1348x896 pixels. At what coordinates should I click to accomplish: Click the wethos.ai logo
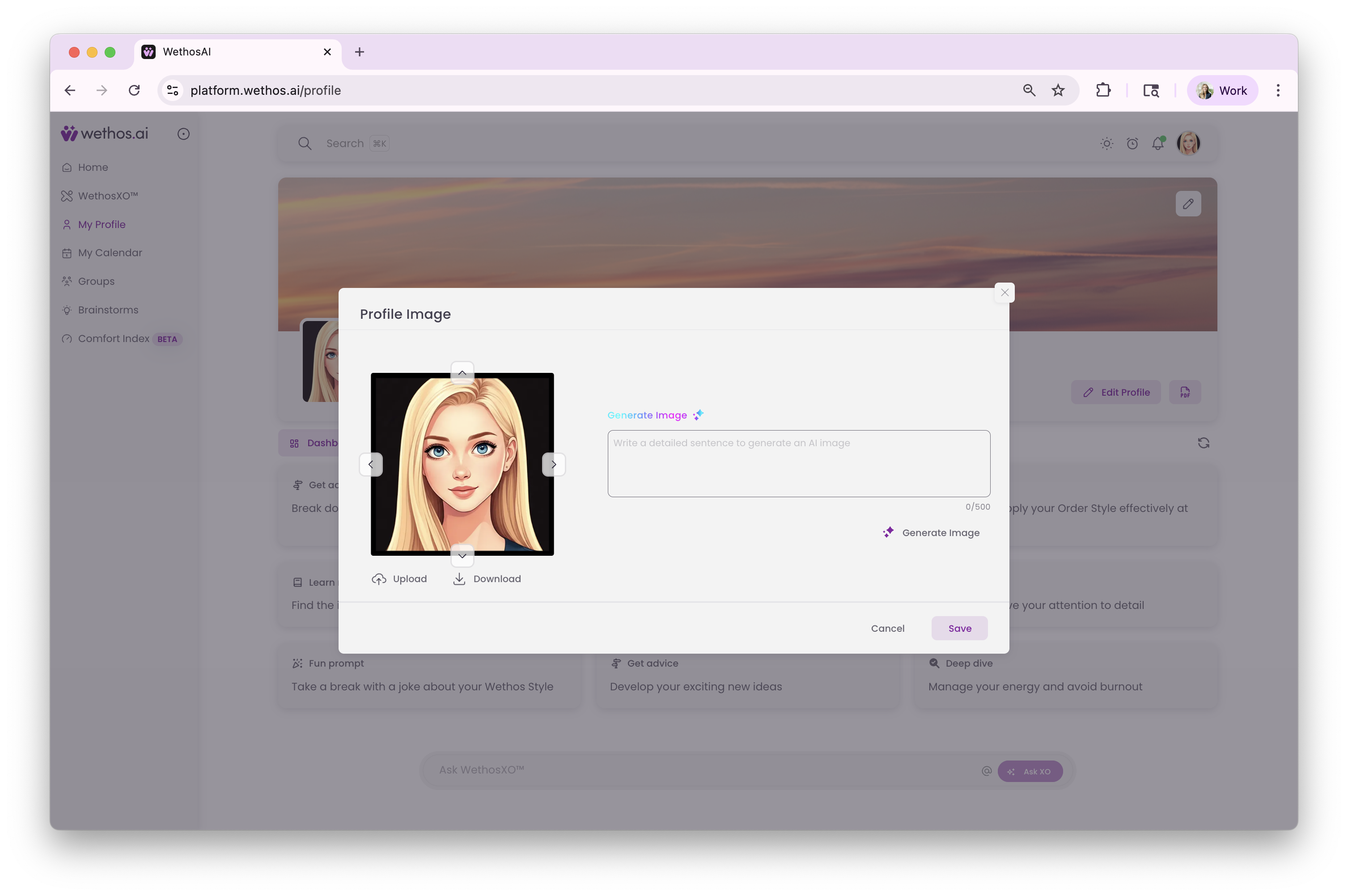[105, 133]
